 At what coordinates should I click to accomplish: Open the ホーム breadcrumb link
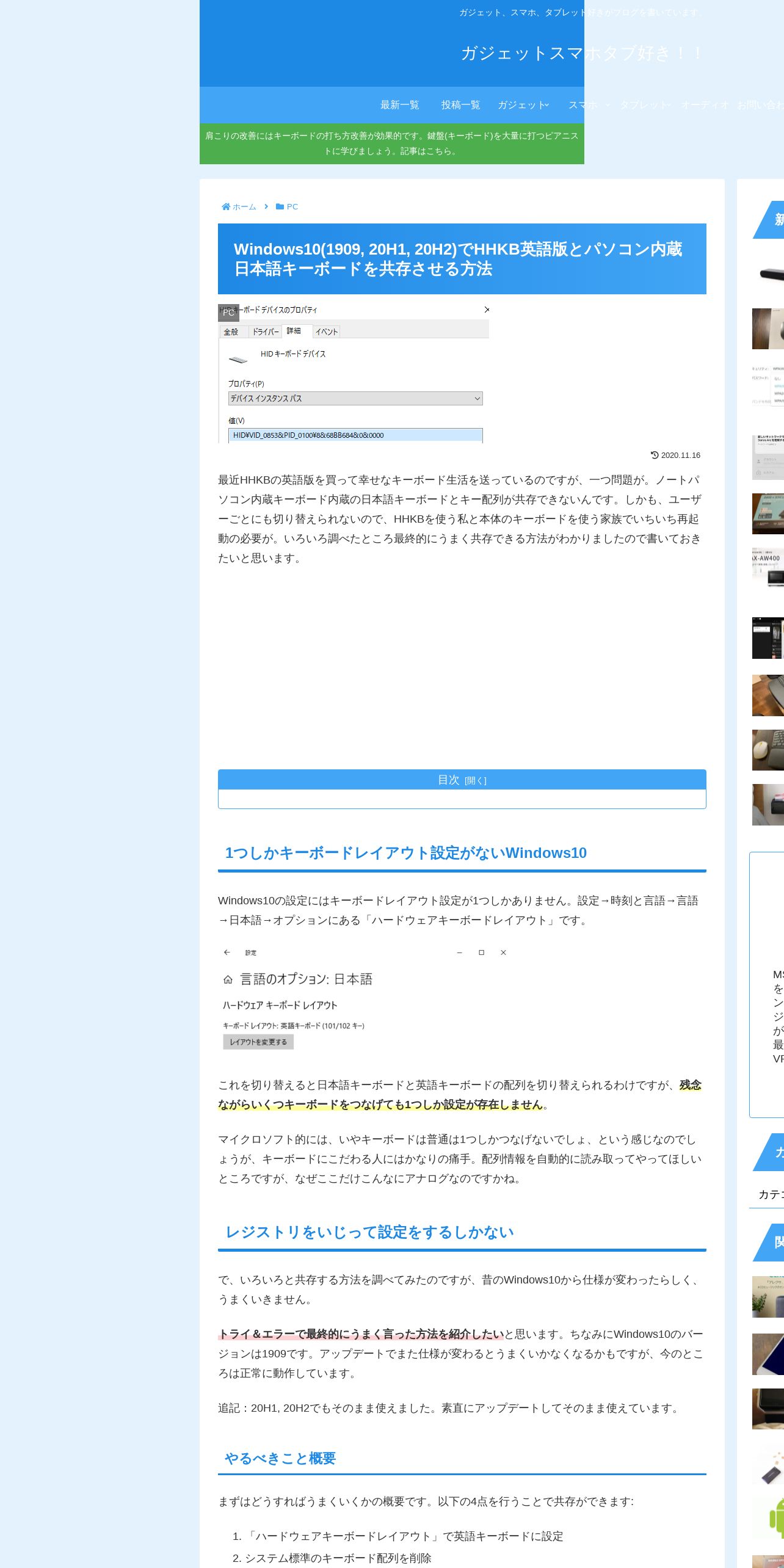tap(244, 206)
